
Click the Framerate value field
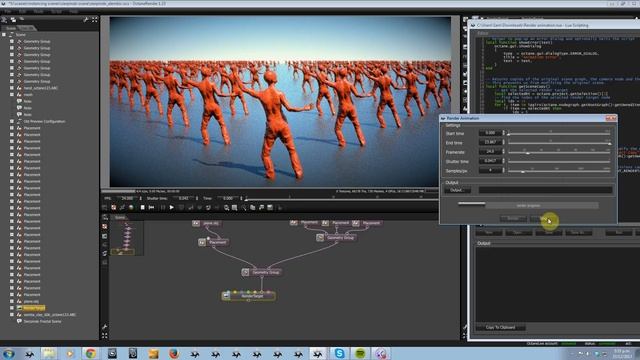pyautogui.click(x=490, y=152)
